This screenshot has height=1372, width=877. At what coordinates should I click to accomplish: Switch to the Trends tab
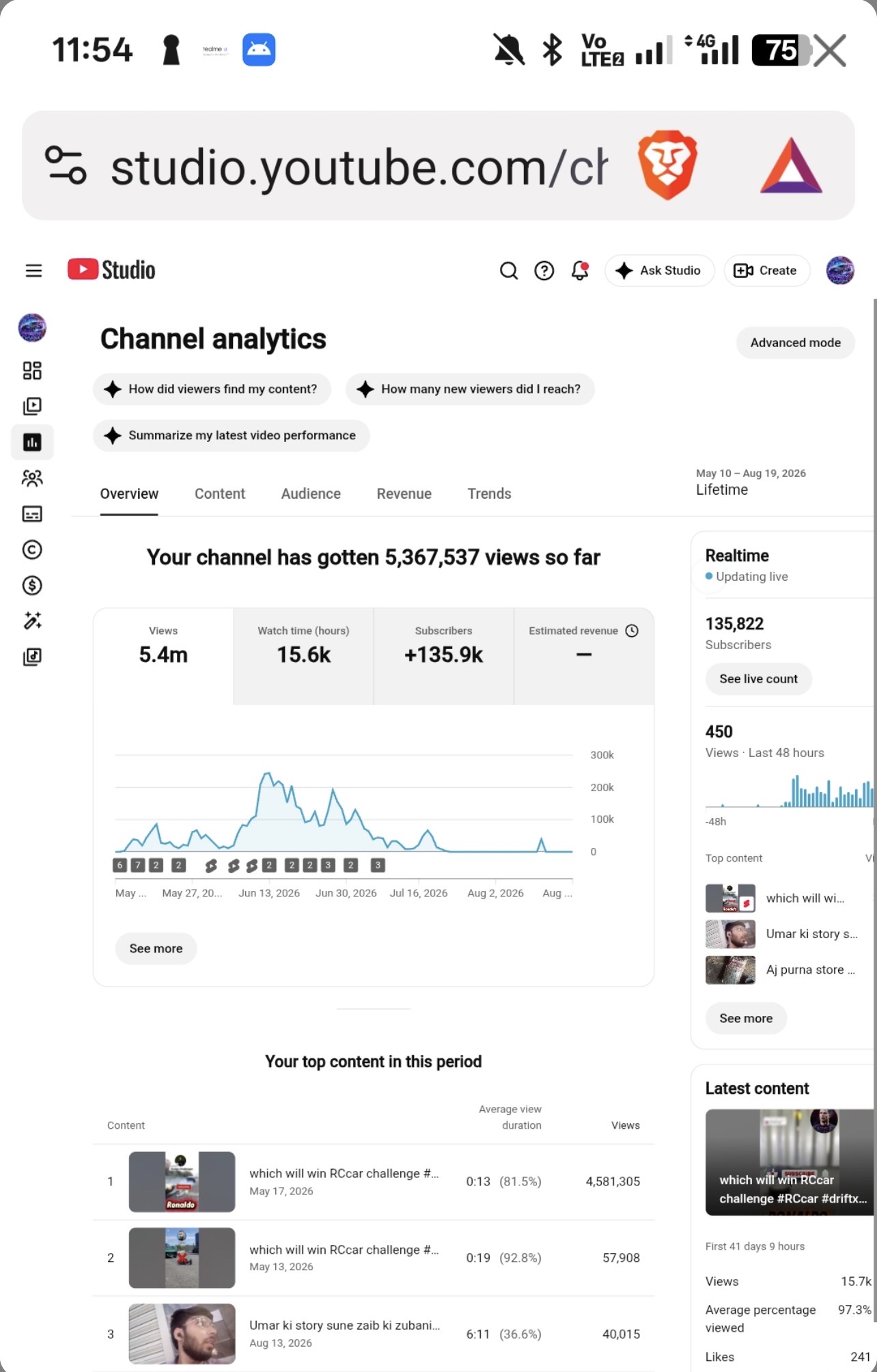click(x=489, y=494)
